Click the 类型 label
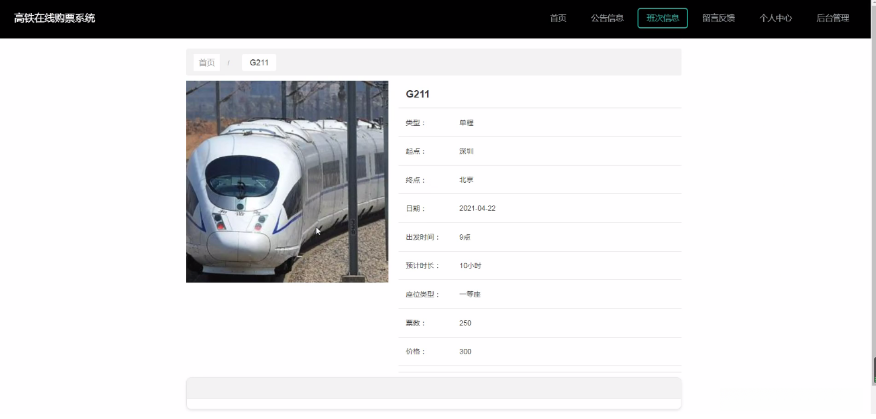This screenshot has width=876, height=419. (415, 123)
